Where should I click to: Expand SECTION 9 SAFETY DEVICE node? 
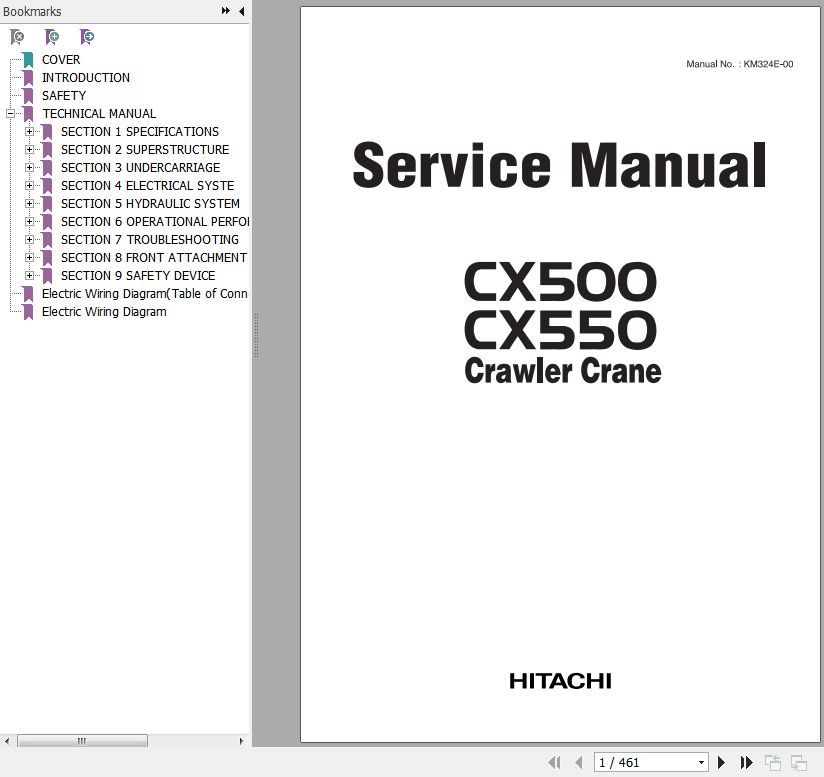point(29,275)
